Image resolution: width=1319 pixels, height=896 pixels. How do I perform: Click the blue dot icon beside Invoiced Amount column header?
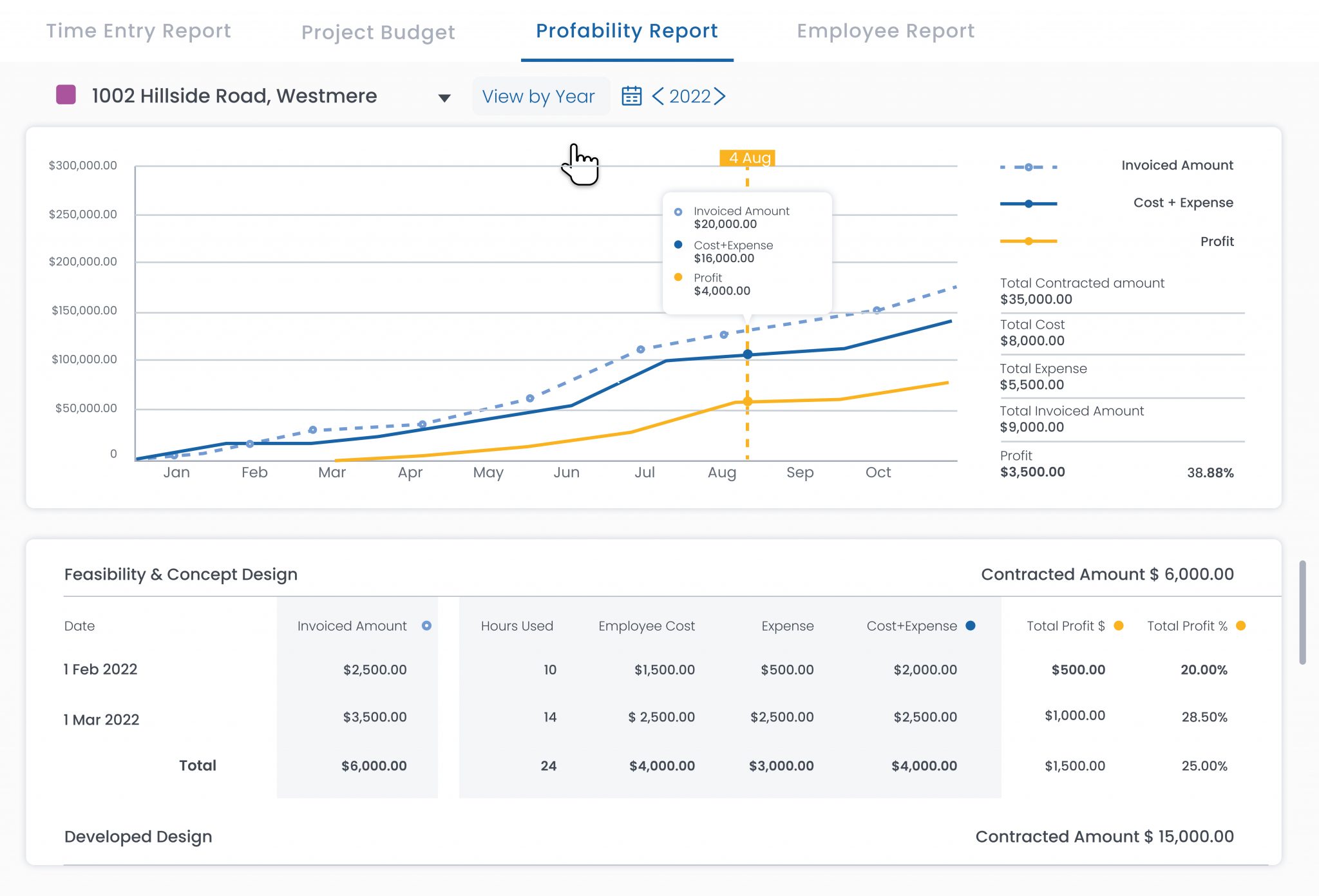[x=426, y=625]
